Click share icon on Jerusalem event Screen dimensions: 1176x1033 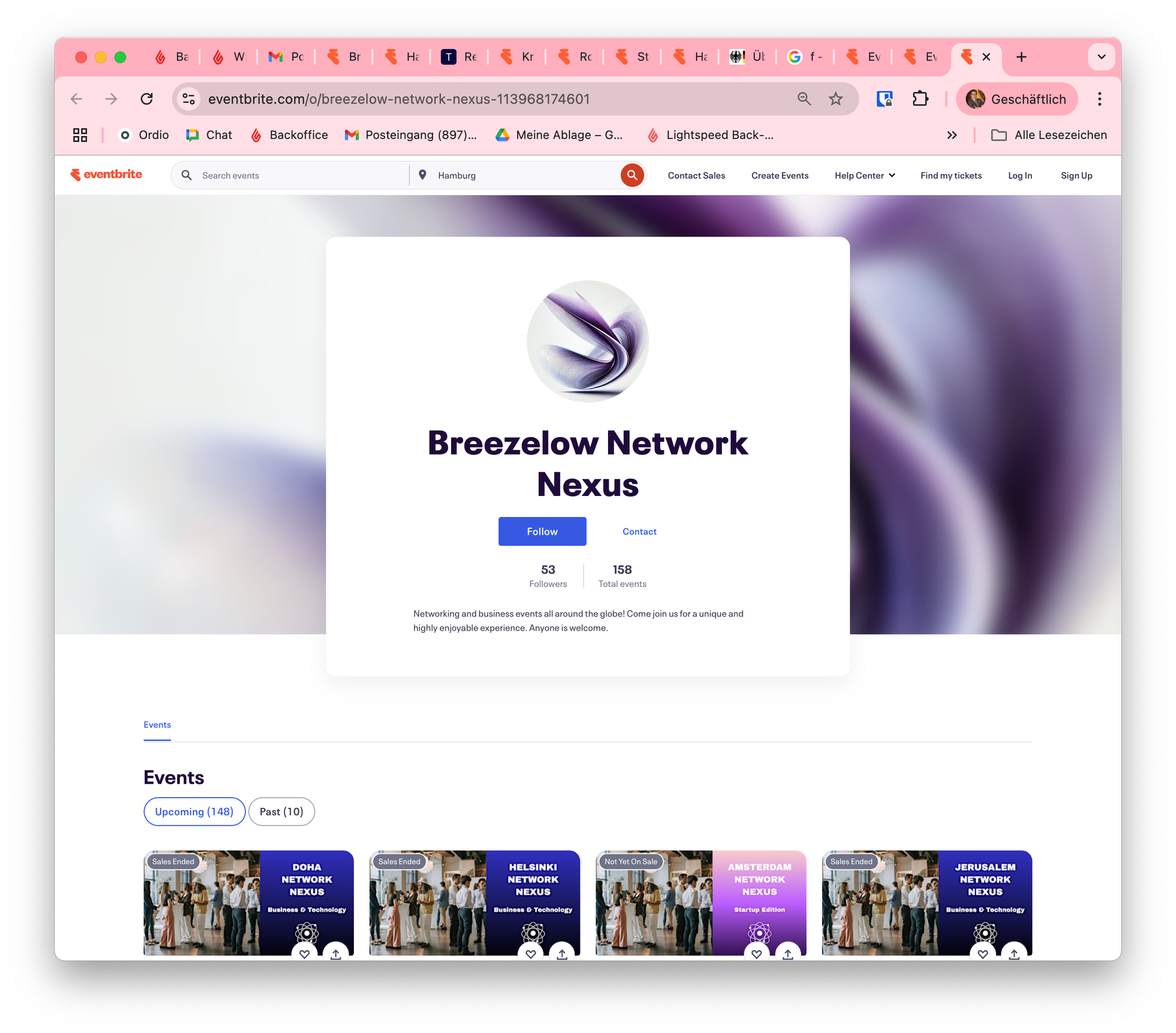[1014, 954]
